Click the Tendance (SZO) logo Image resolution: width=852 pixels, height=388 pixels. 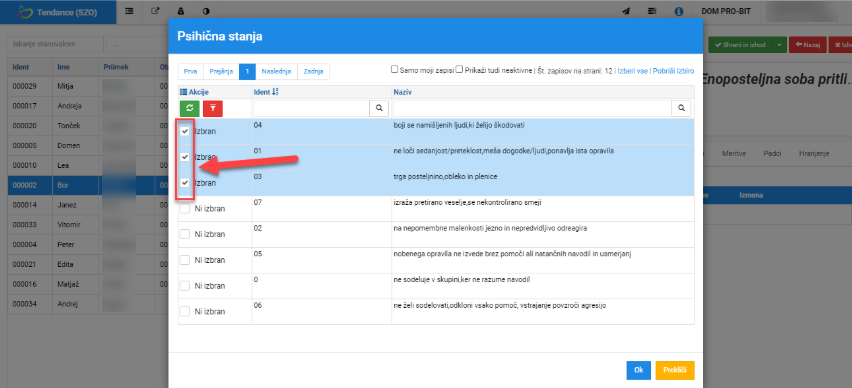pyautogui.click(x=58, y=12)
